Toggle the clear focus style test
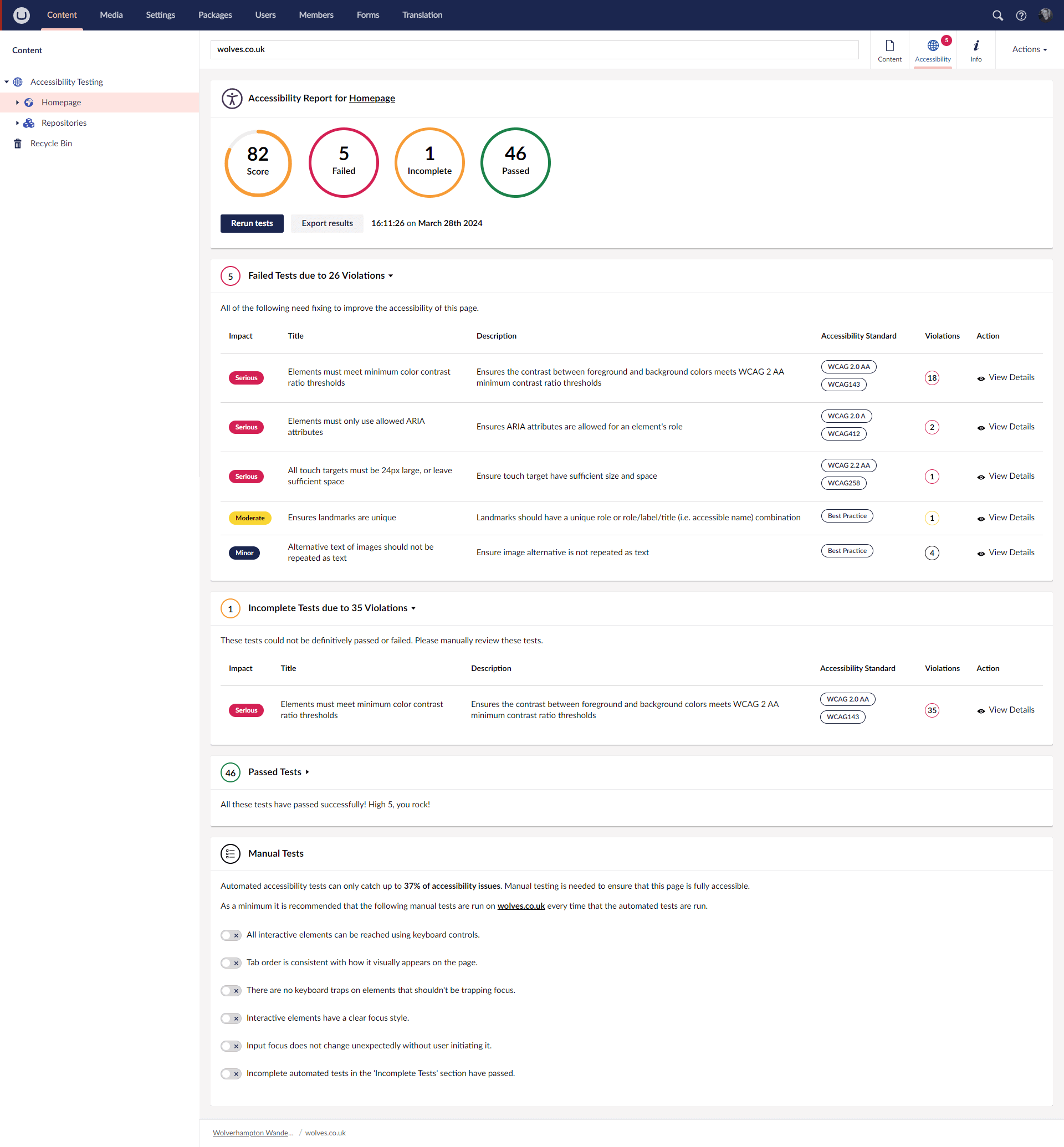 pos(231,1017)
